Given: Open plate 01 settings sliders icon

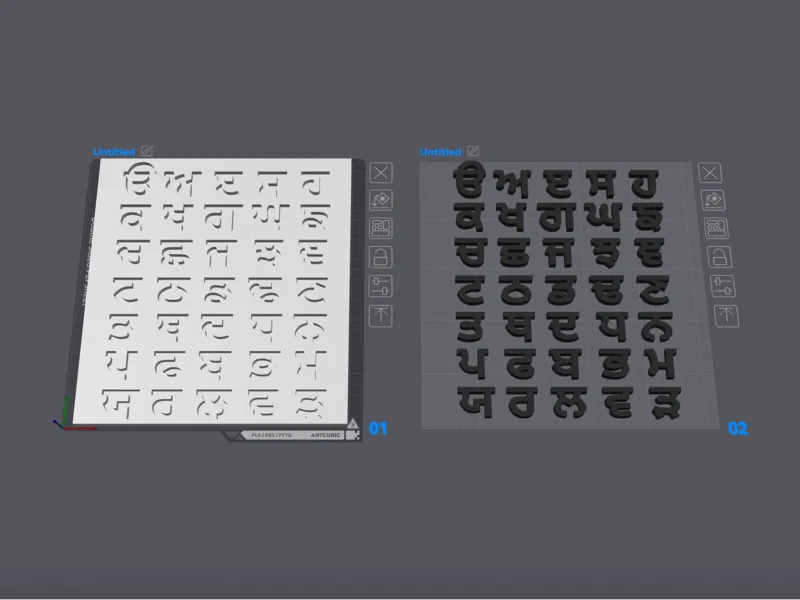Looking at the screenshot, I should point(381,286).
